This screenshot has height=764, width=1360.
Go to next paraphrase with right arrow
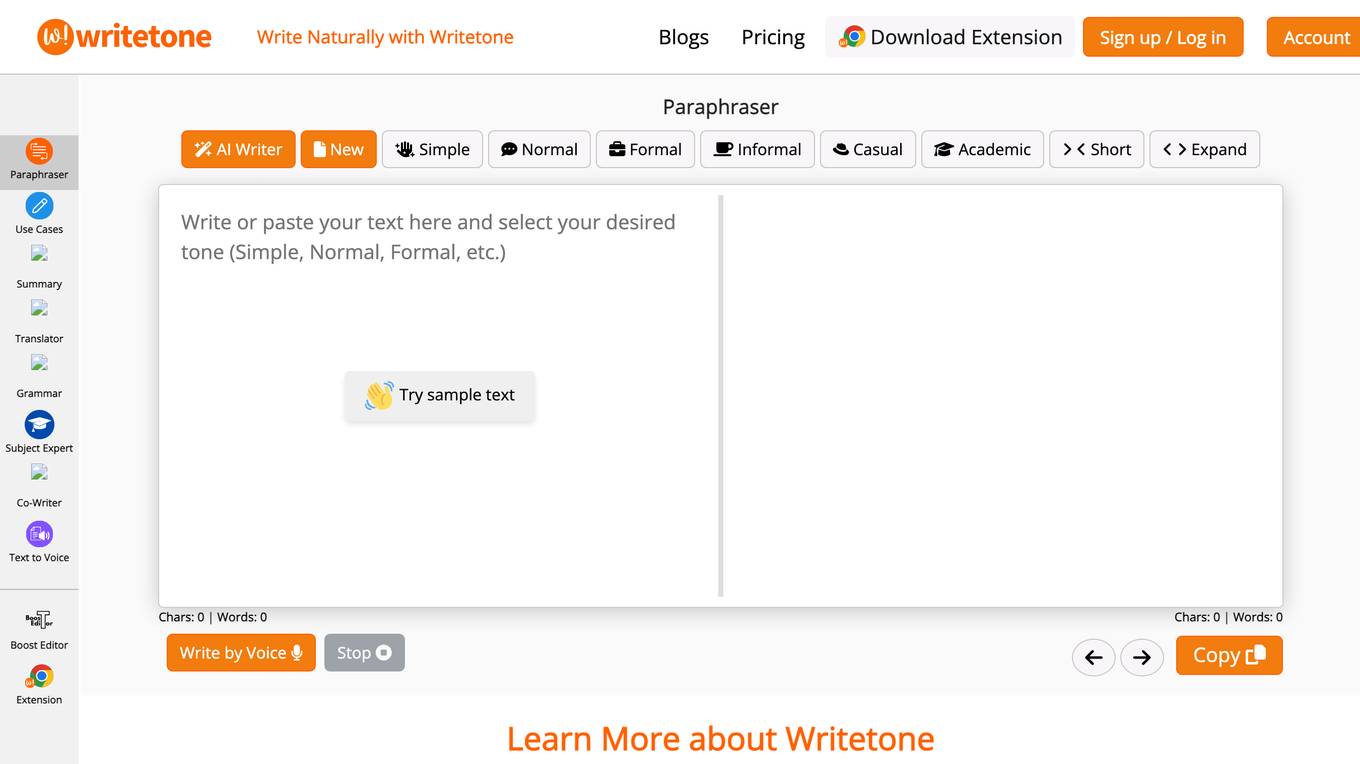(1142, 657)
